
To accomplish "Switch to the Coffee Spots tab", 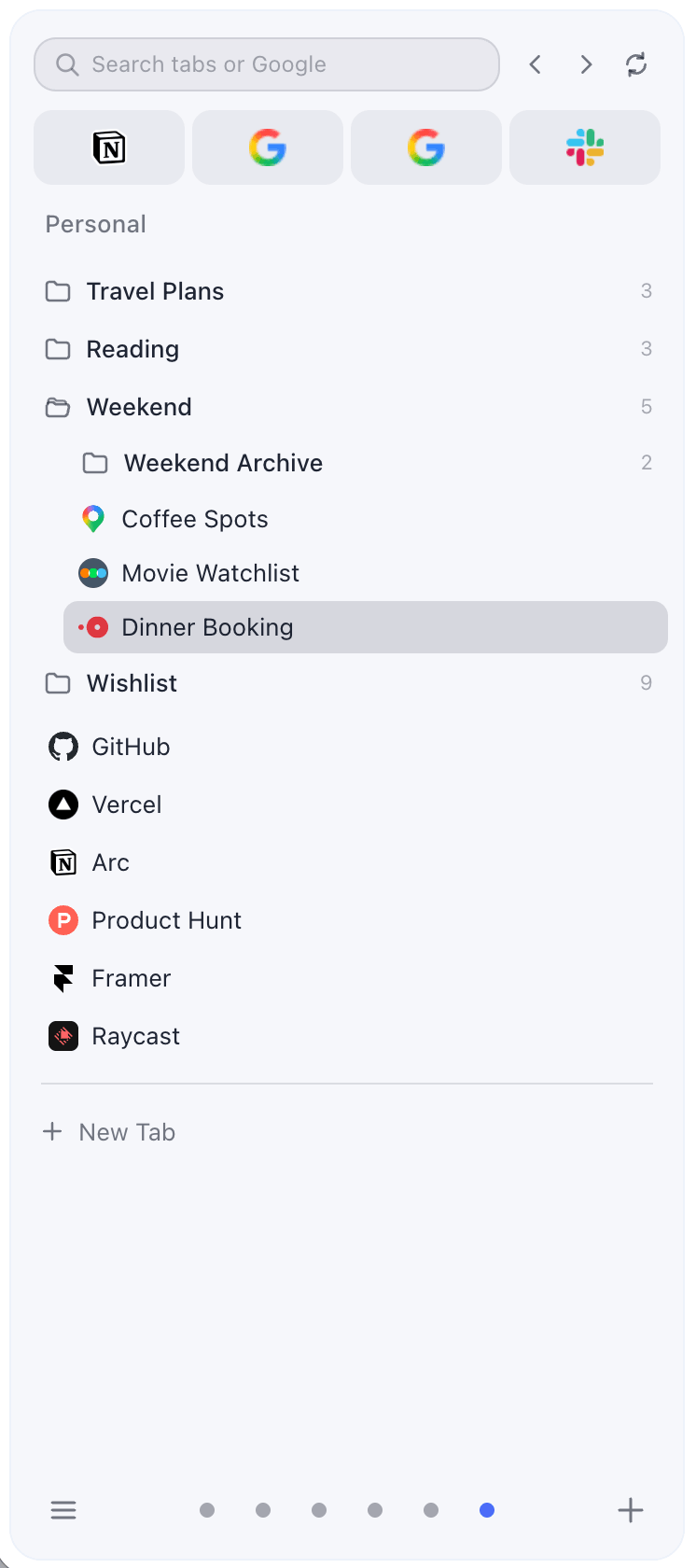I will (194, 518).
